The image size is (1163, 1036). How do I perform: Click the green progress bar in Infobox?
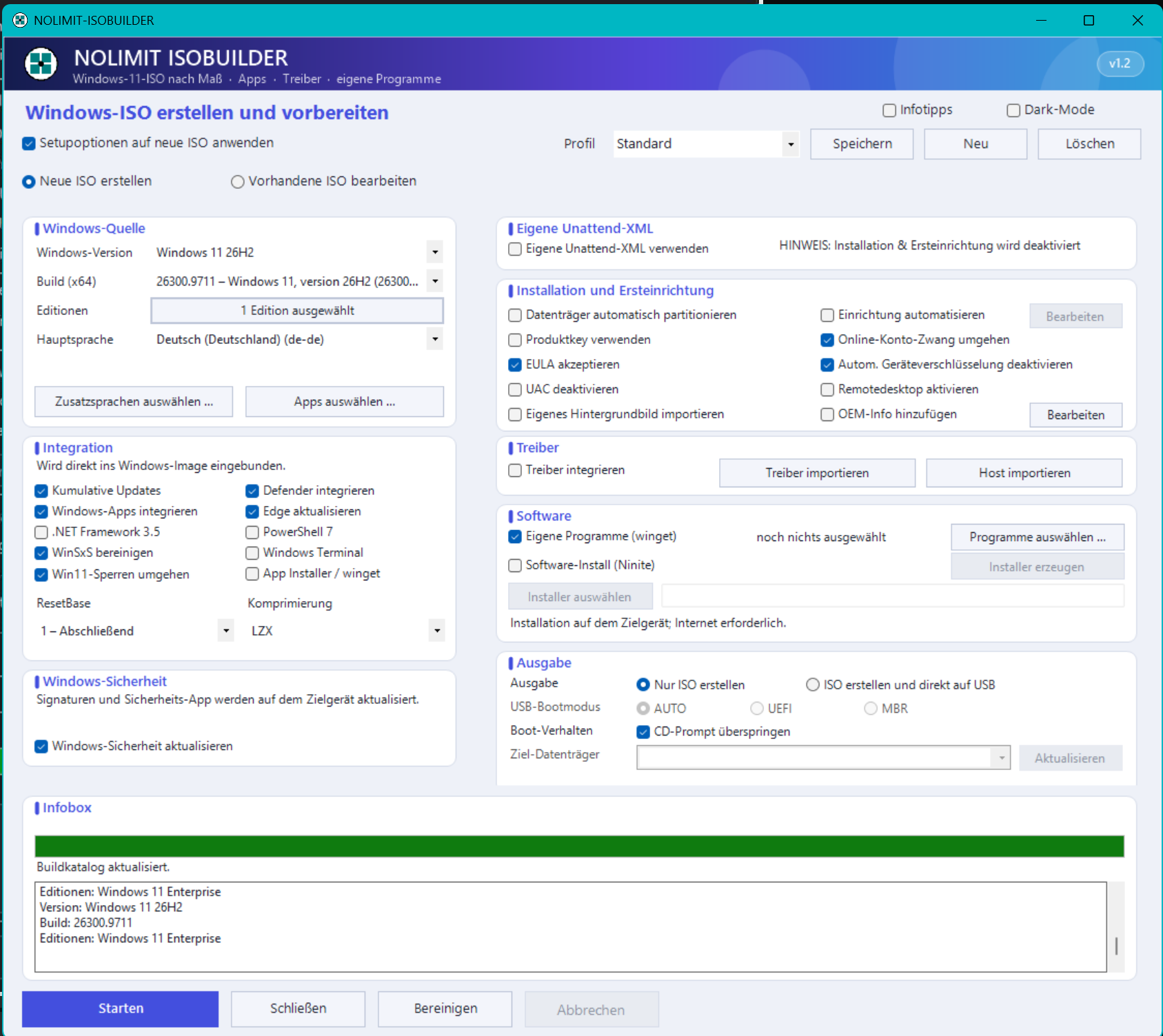coord(579,846)
